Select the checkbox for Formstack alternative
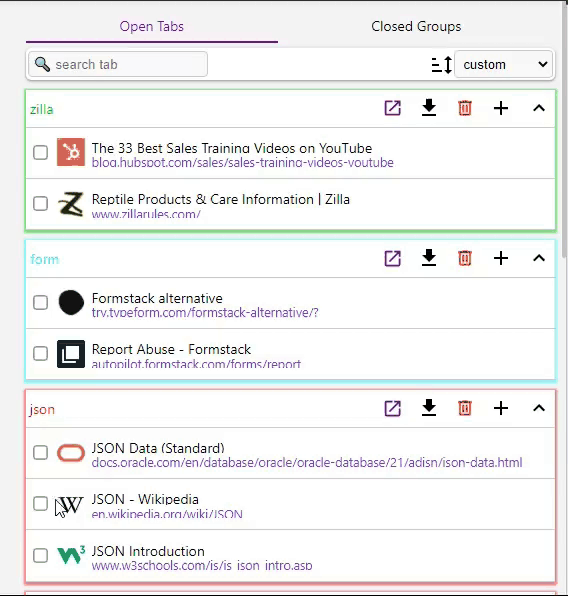The image size is (568, 596). pos(40,303)
